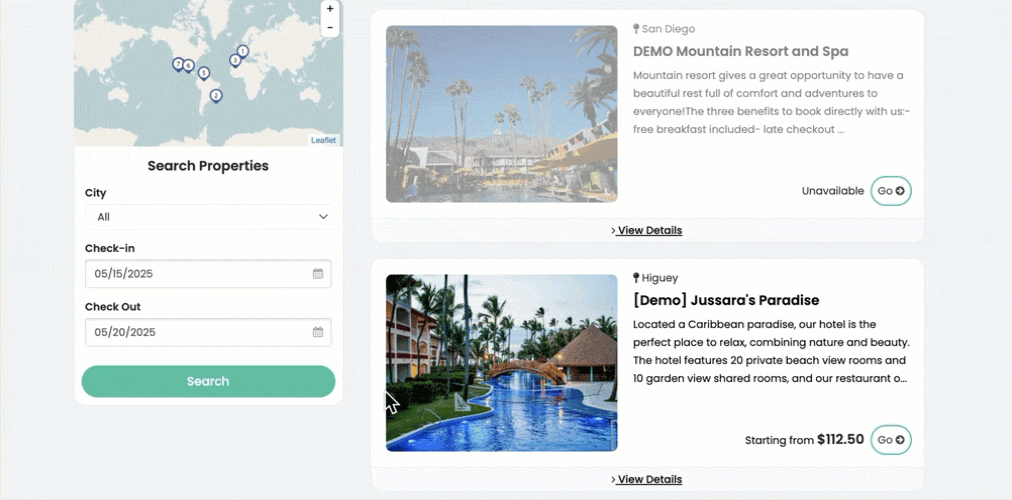Select map pin number 5
The image size is (1012, 500).
coord(203,73)
